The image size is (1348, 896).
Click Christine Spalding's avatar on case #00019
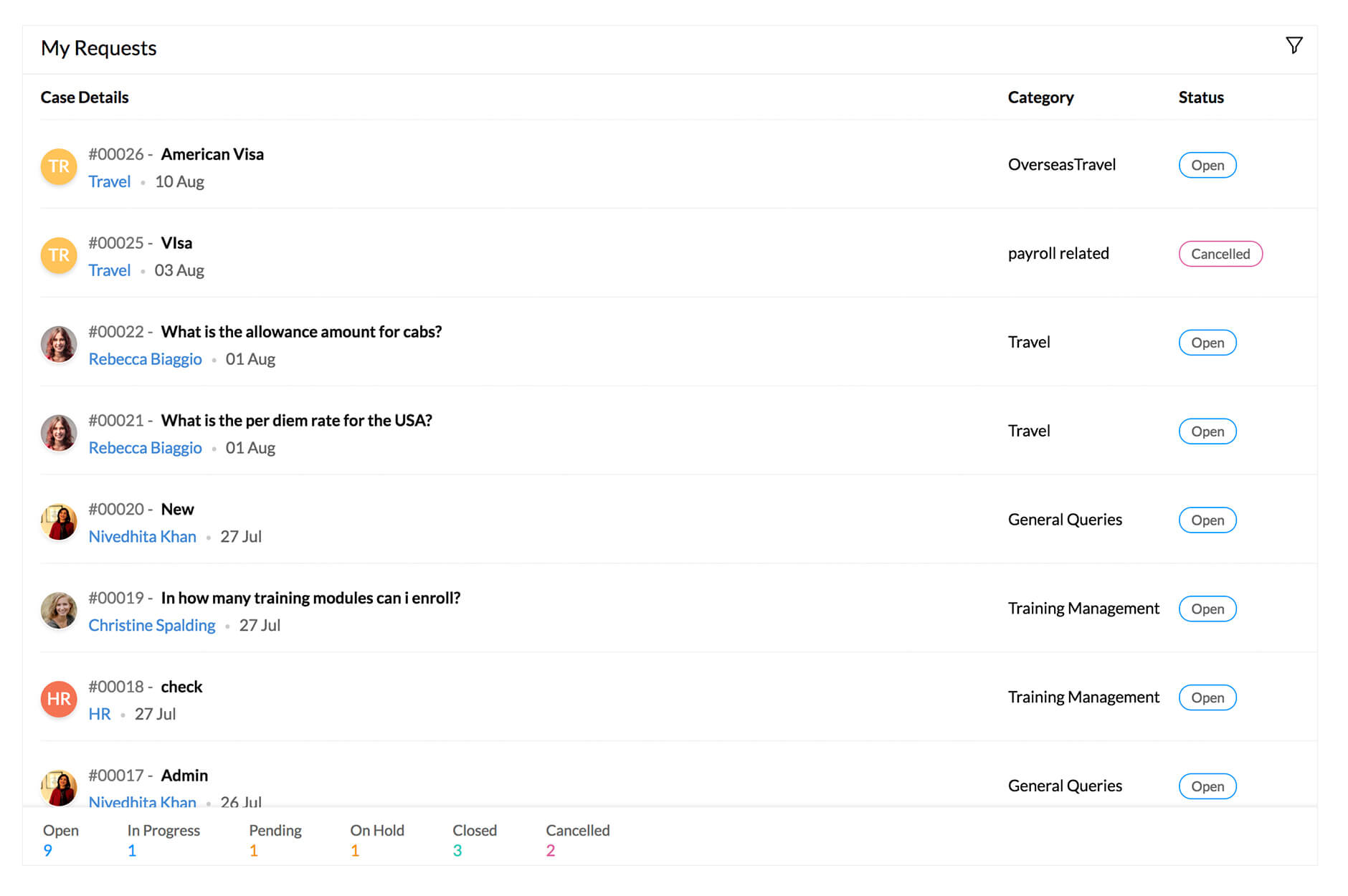pos(59,610)
